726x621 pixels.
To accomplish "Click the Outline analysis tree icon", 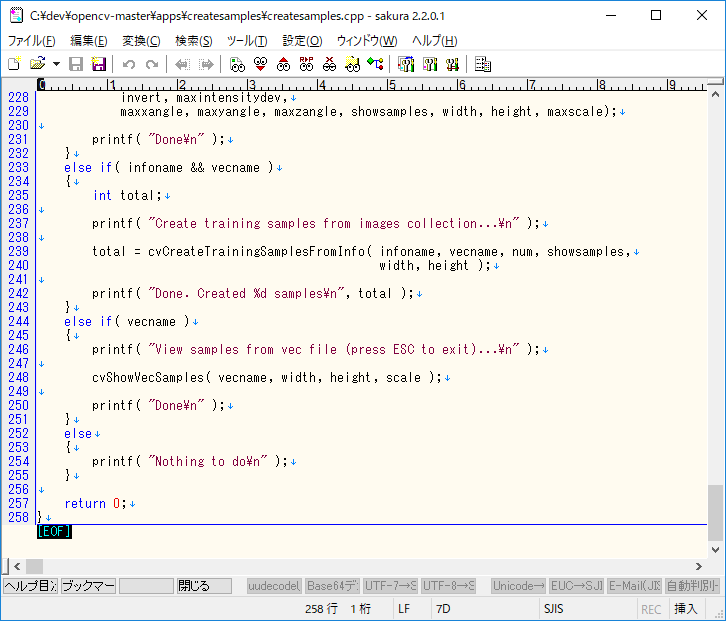I will click(x=375, y=64).
